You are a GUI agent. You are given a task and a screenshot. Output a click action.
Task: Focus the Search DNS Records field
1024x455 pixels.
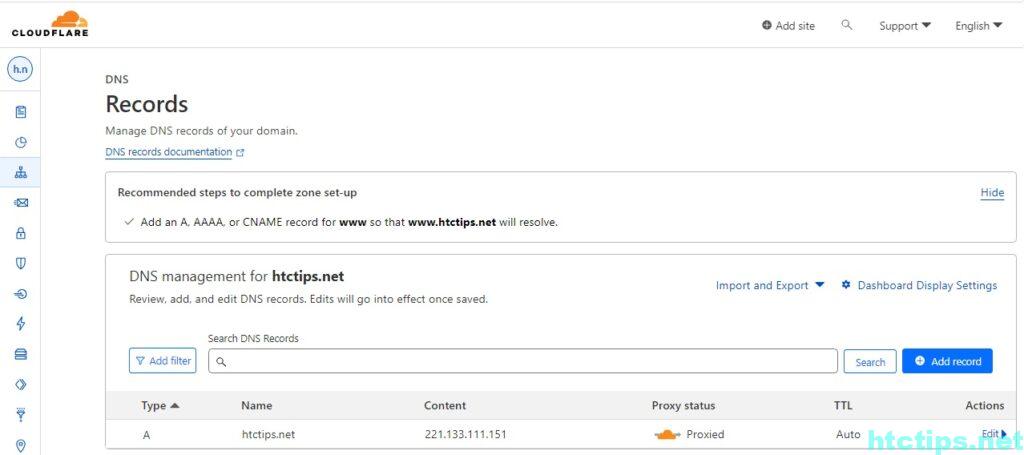[522, 361]
